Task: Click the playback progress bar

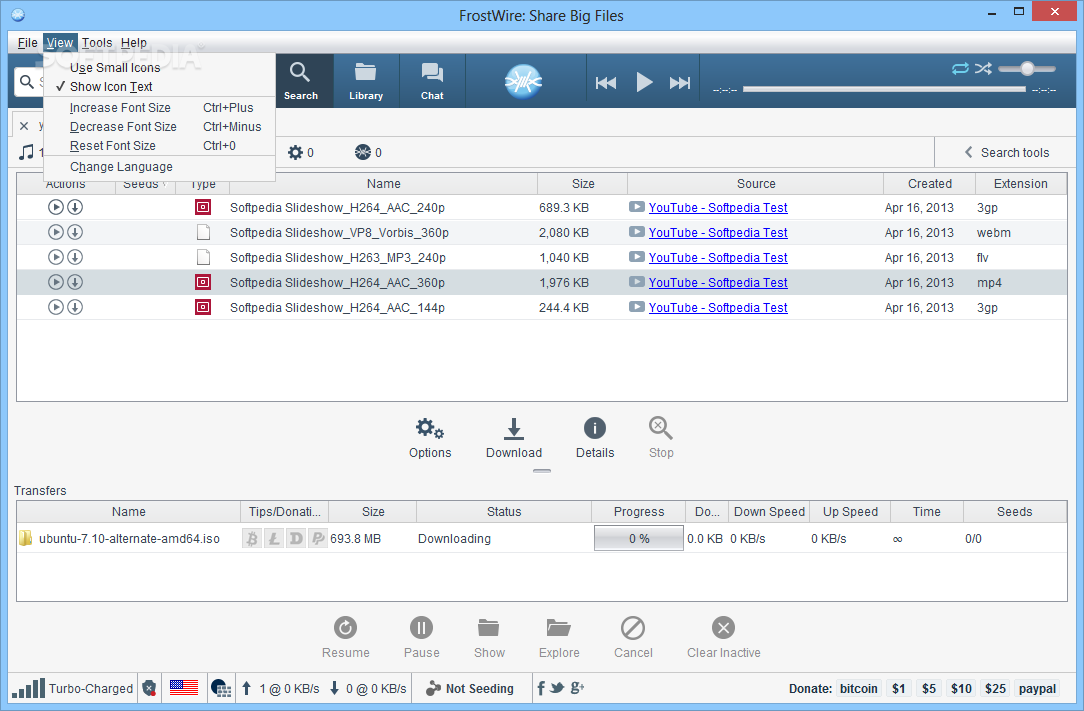Action: [884, 89]
